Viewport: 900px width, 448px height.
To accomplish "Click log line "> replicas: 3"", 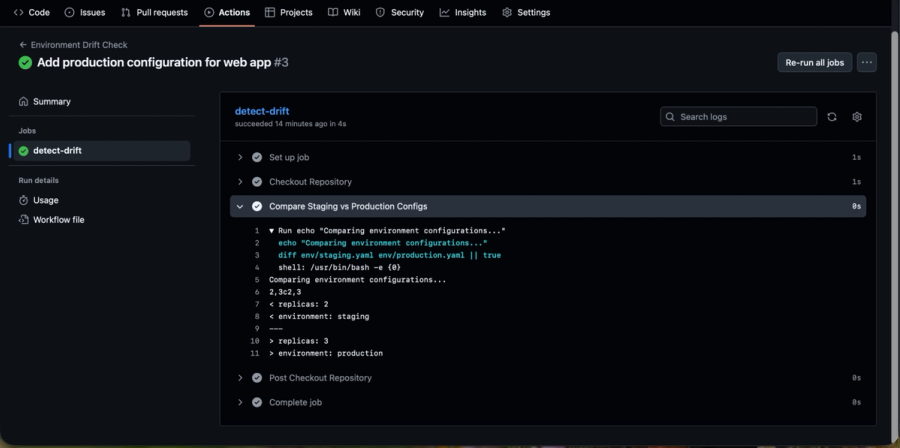I will click(298, 341).
